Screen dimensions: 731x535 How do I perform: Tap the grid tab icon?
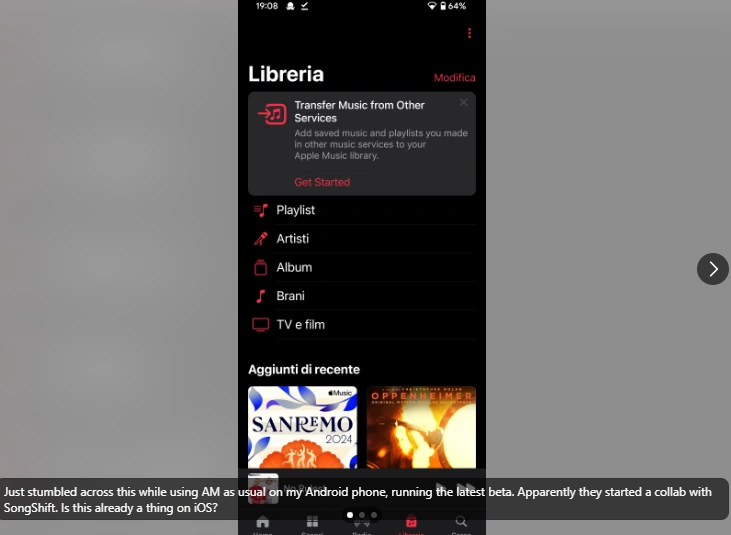tap(312, 521)
